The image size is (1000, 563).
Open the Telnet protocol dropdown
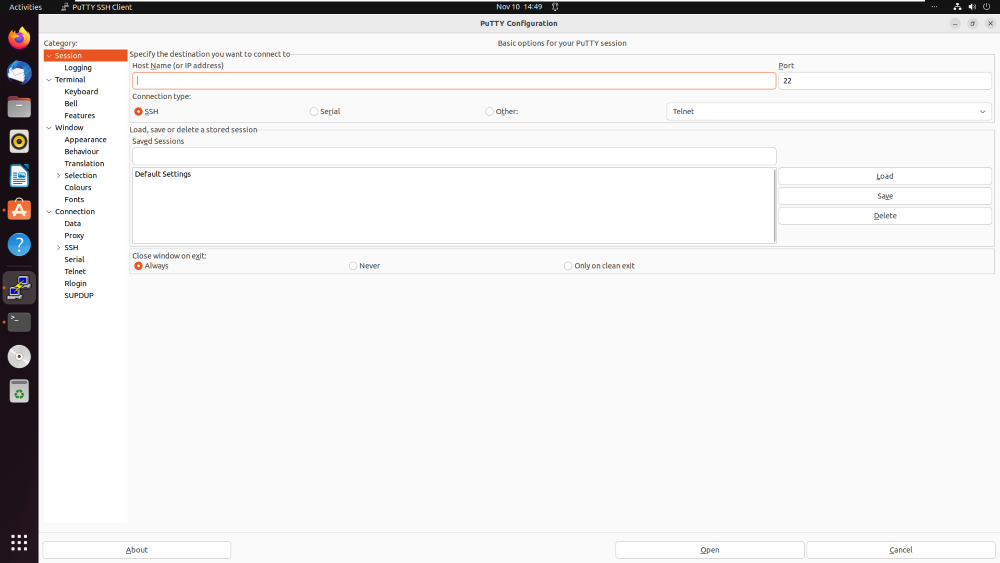pyautogui.click(x=828, y=112)
